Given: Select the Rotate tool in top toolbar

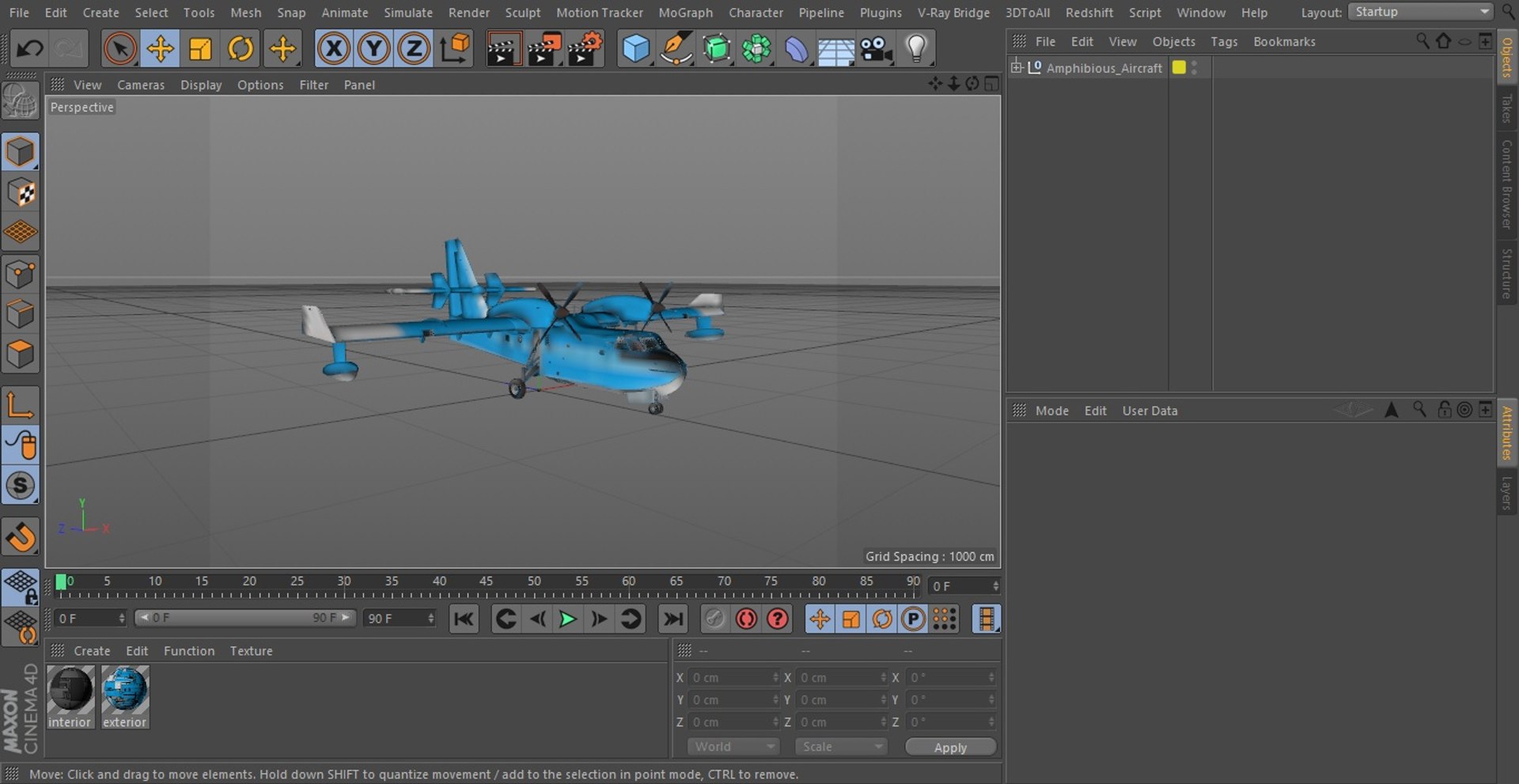Looking at the screenshot, I should pos(241,49).
